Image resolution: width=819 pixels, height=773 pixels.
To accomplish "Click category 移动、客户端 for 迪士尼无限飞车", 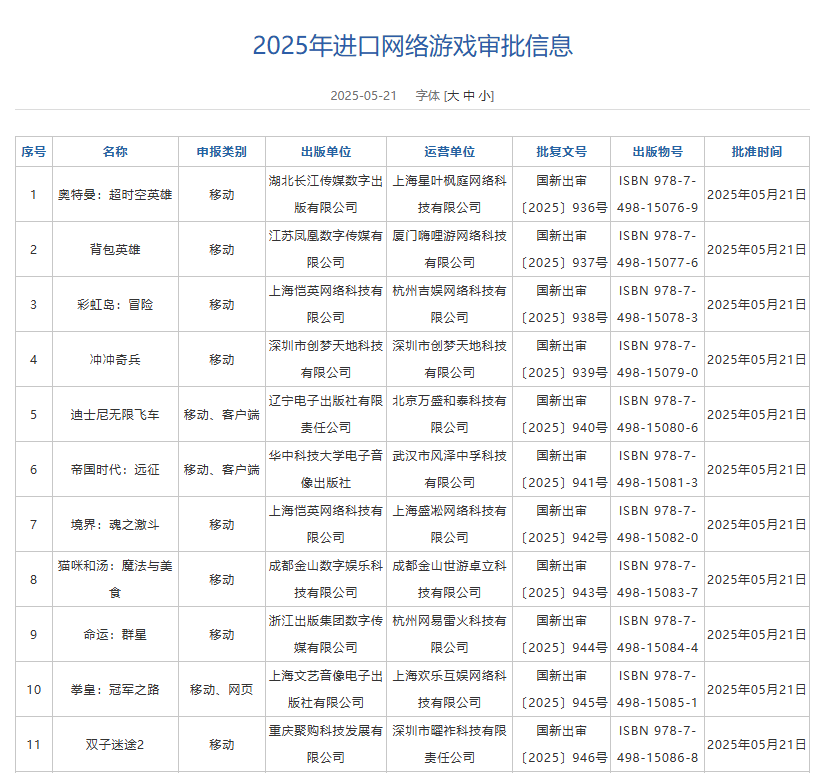I will tap(221, 415).
